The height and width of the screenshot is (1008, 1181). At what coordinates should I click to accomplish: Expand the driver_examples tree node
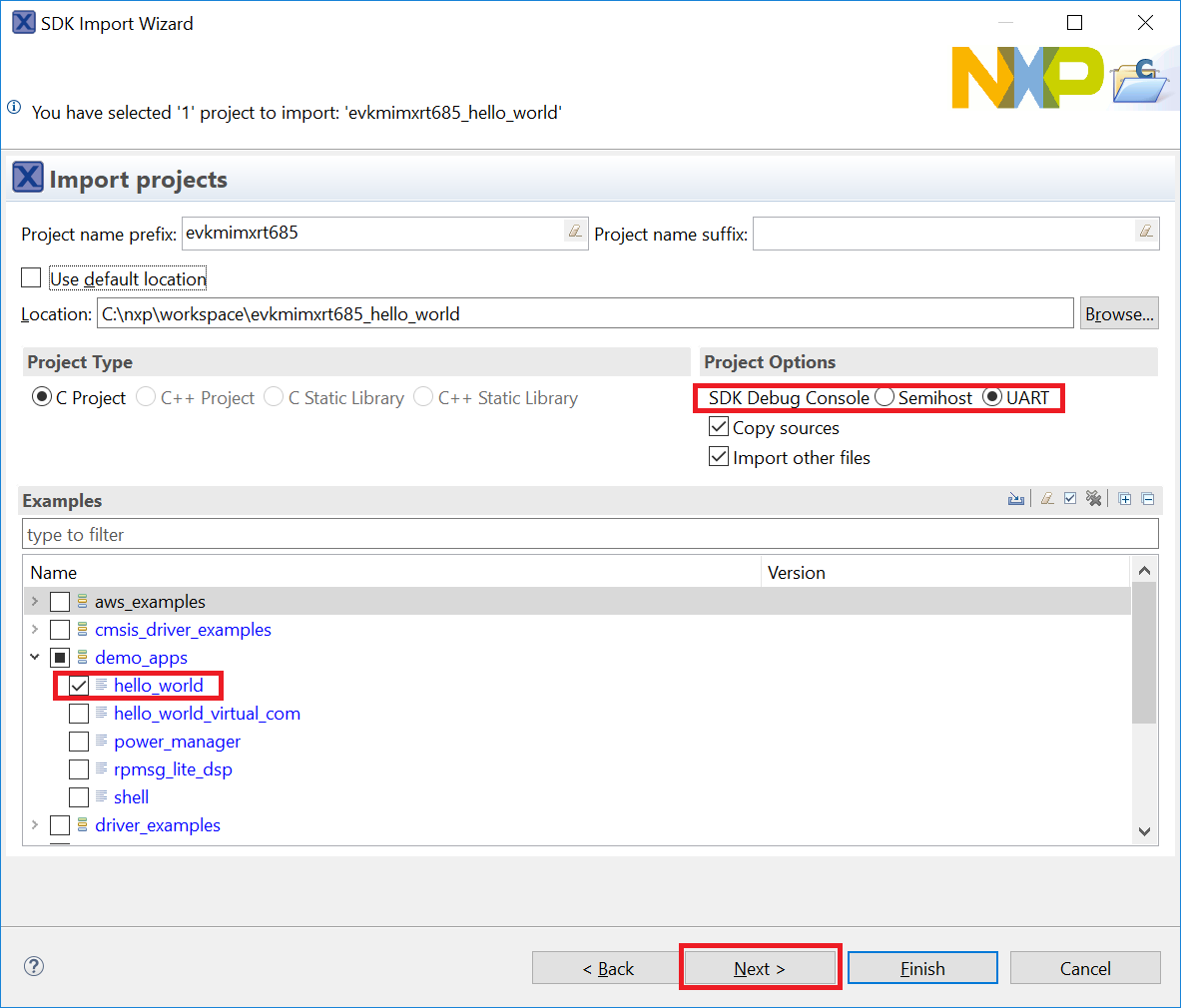(x=35, y=825)
